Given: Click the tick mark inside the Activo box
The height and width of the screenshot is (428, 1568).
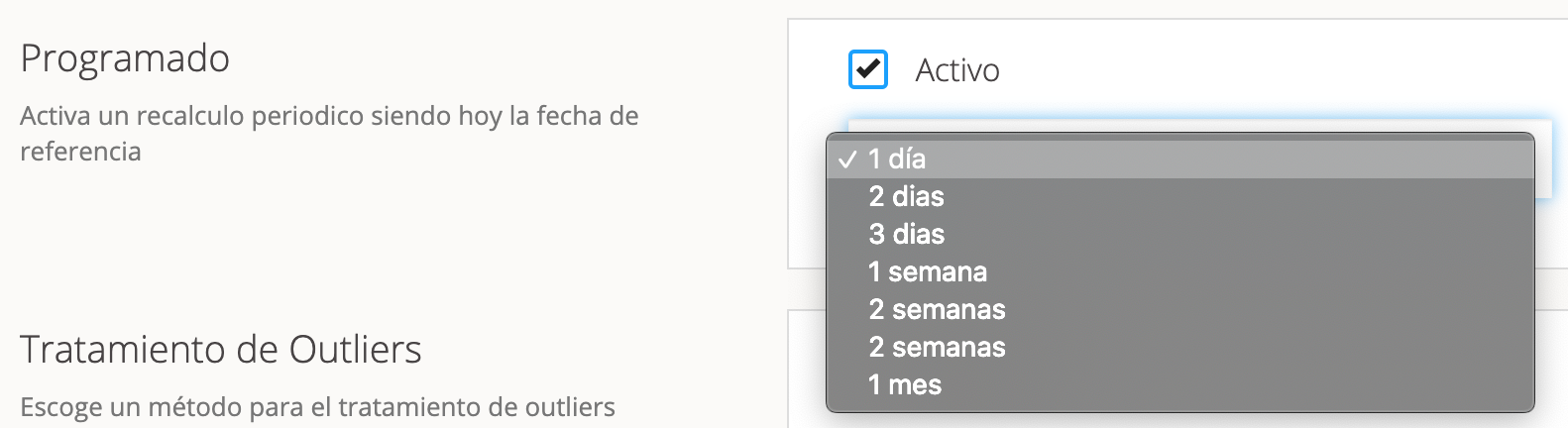Looking at the screenshot, I should point(868,68).
